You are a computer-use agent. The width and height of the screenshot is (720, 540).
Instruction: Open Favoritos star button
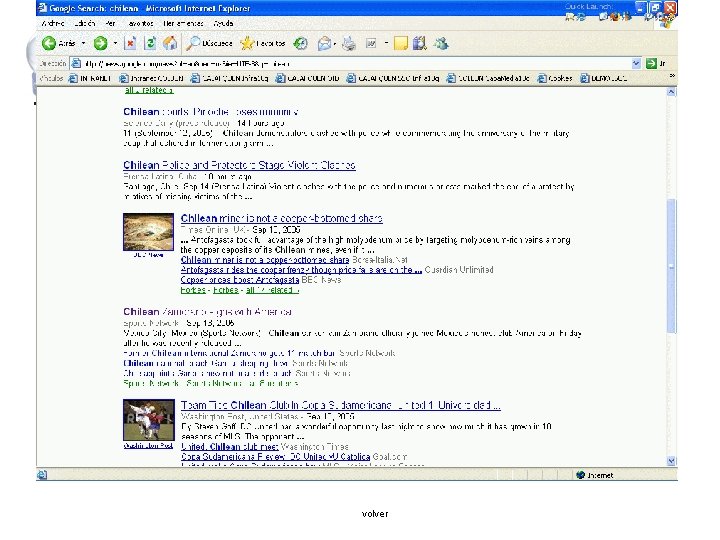tap(263, 43)
